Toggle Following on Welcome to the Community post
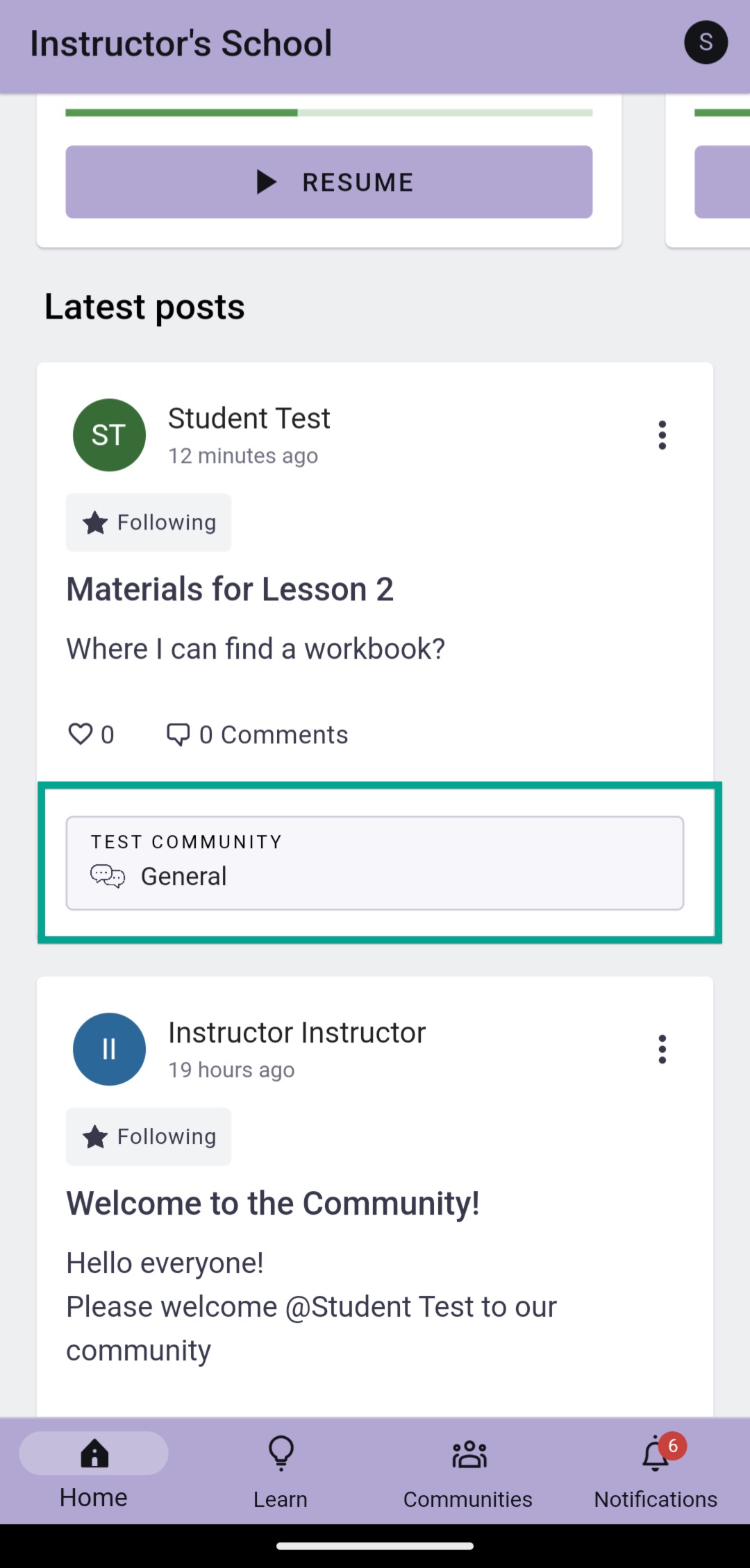Viewport: 750px width, 1568px height. point(149,1137)
